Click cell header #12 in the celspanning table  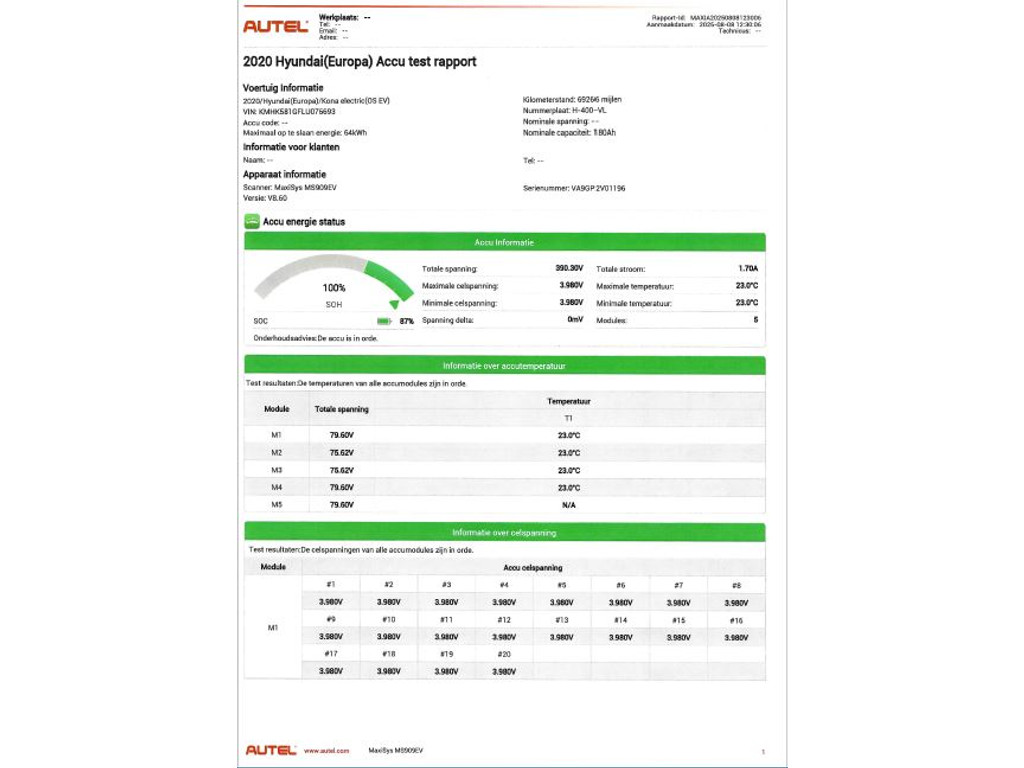pyautogui.click(x=504, y=620)
